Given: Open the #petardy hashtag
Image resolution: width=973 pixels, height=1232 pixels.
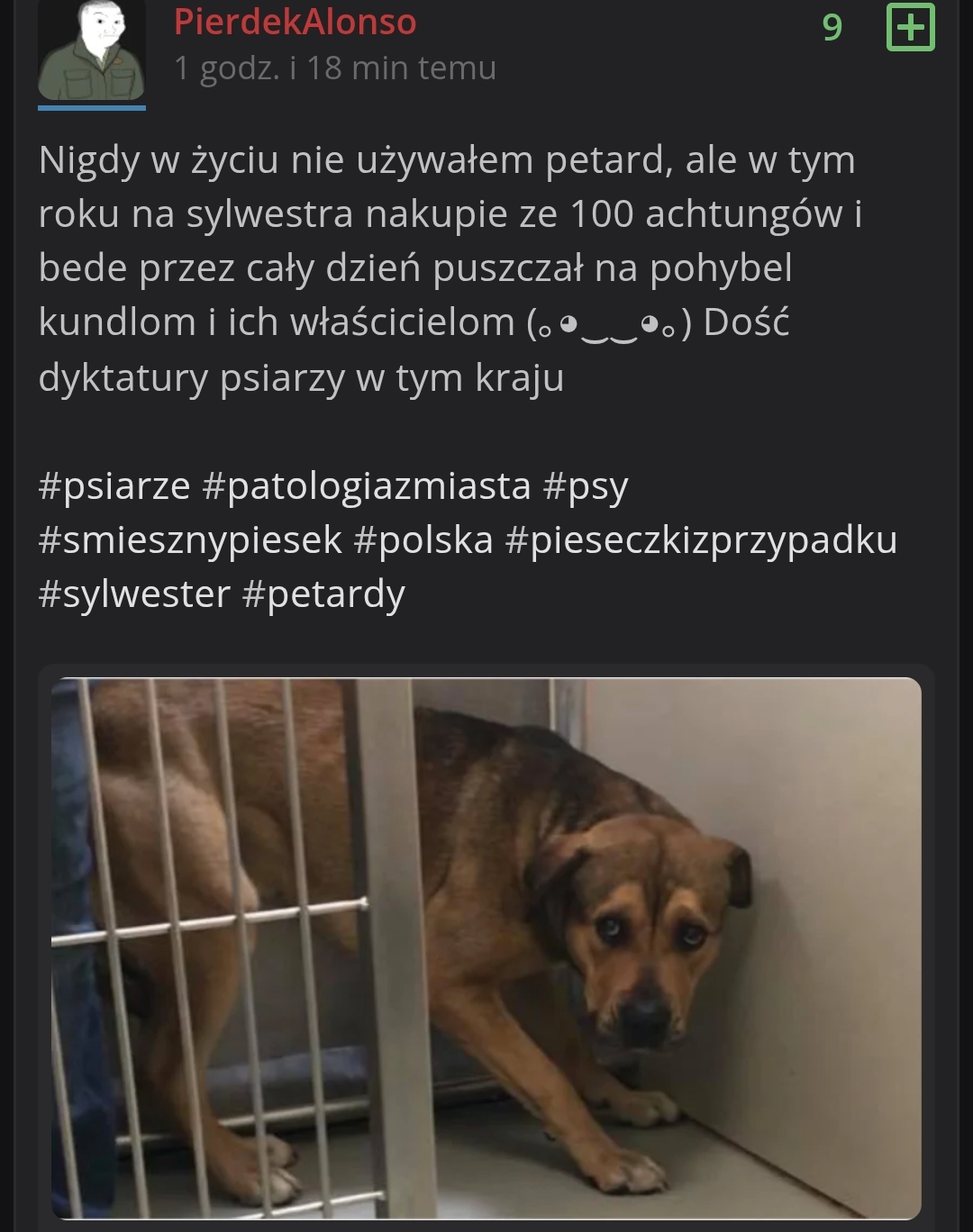Looking at the screenshot, I should 323,594.
